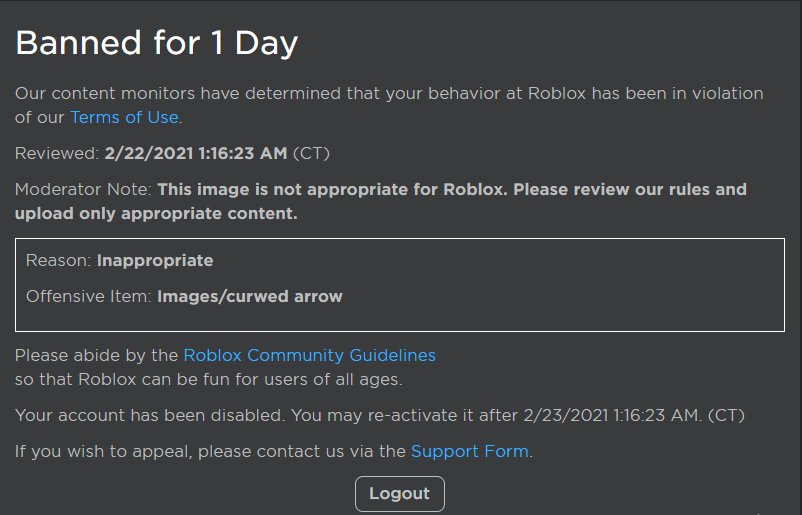Screen dimensions: 802x515
Task: Click the "Please abide by the" text
Action: (x=97, y=355)
